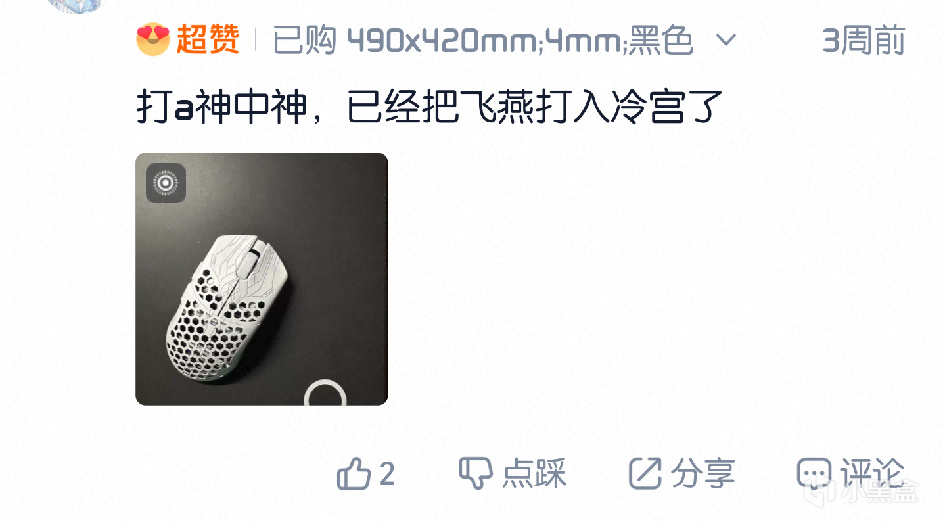
Task: Expand purchase details chevron arrow
Action: tap(726, 40)
